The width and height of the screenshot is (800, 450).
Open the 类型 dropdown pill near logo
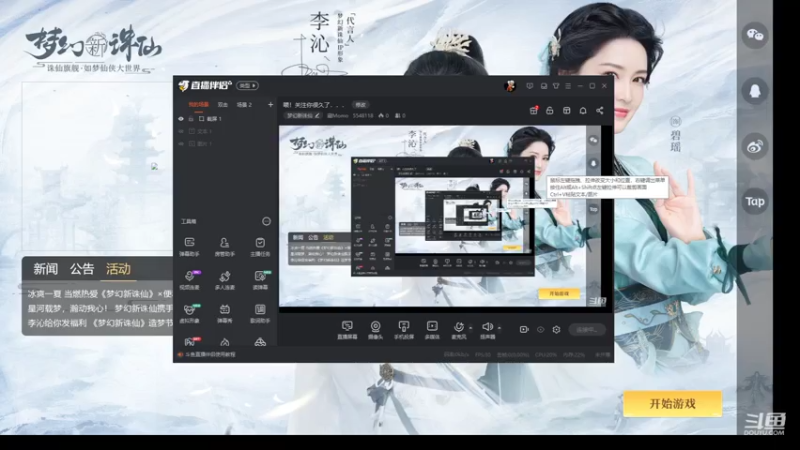247,86
